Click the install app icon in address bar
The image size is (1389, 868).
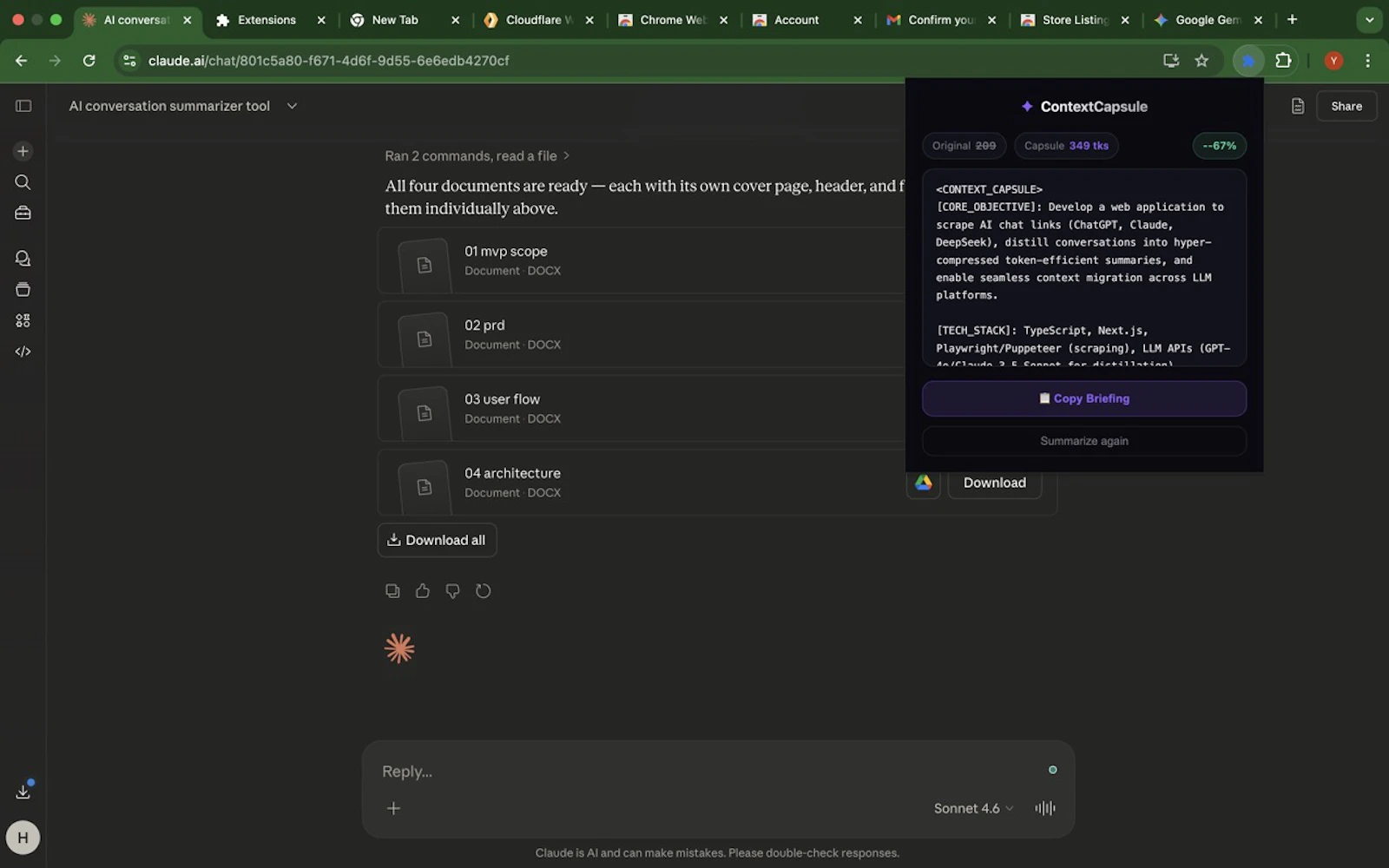click(x=1171, y=61)
